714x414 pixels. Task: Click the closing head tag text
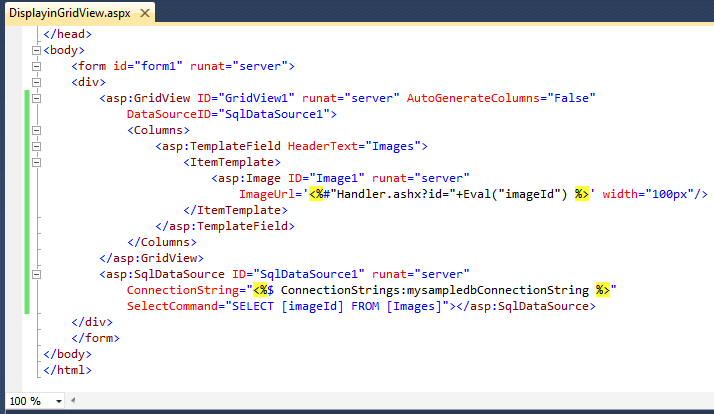coord(67,34)
